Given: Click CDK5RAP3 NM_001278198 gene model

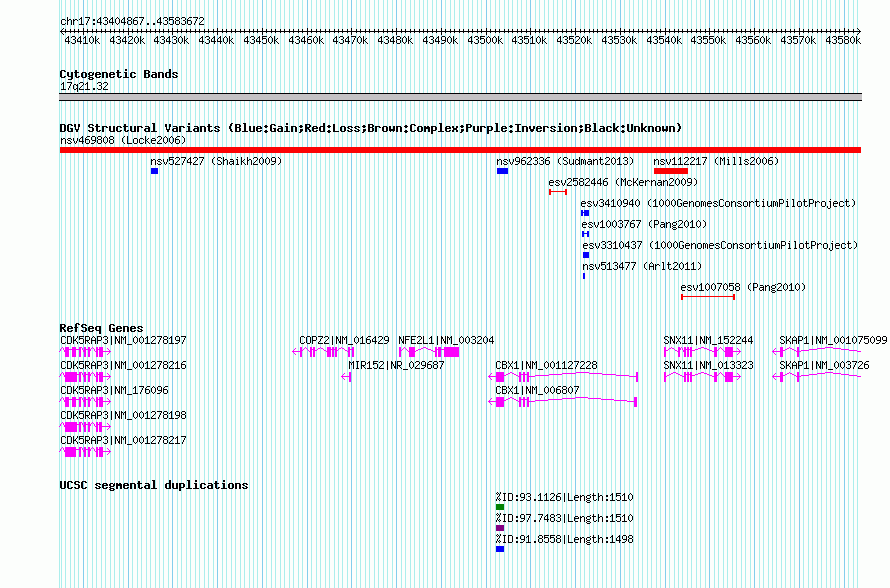Looking at the screenshot, I should [x=85, y=427].
